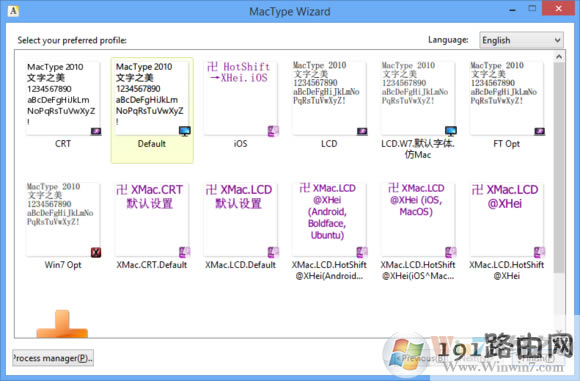The width and height of the screenshot is (580, 381).
Task: Choose the Default profile preview
Action: point(152,98)
